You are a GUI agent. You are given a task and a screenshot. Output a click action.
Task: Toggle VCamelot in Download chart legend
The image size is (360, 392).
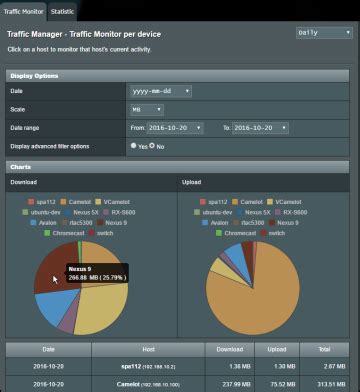(x=112, y=202)
